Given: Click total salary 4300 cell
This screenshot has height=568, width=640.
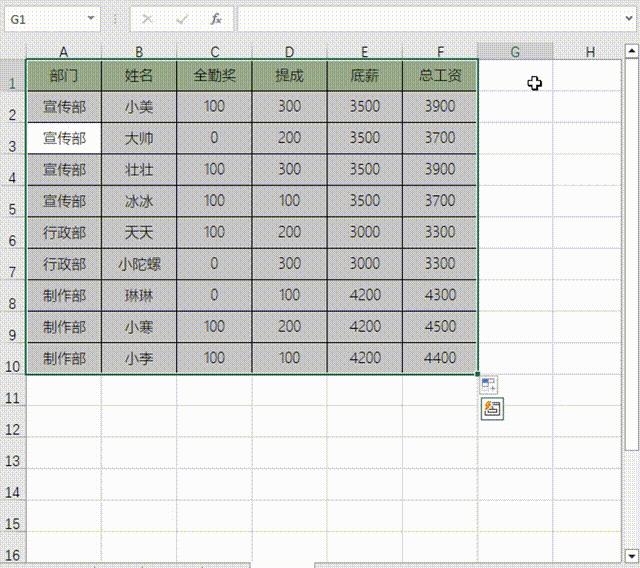Looking at the screenshot, I should click(x=440, y=295).
